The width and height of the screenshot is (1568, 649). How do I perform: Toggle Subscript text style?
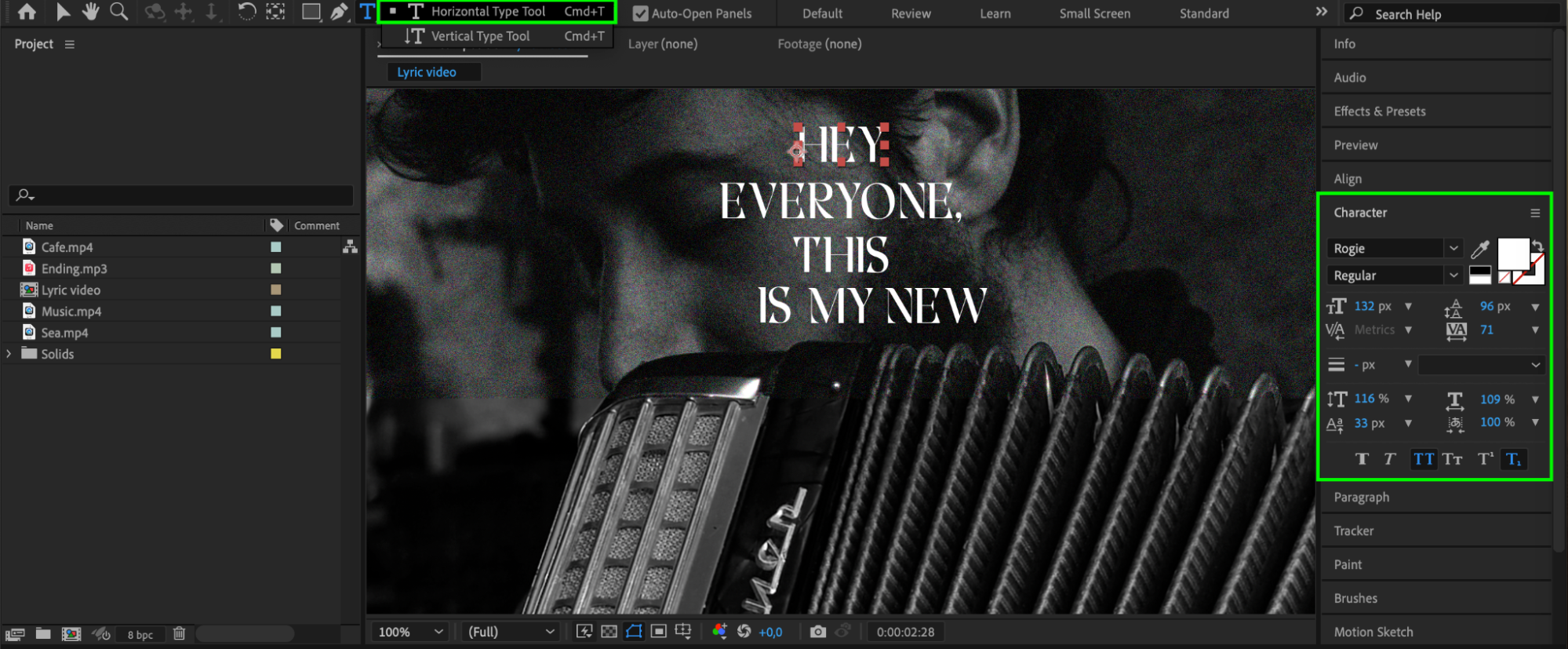point(1514,459)
